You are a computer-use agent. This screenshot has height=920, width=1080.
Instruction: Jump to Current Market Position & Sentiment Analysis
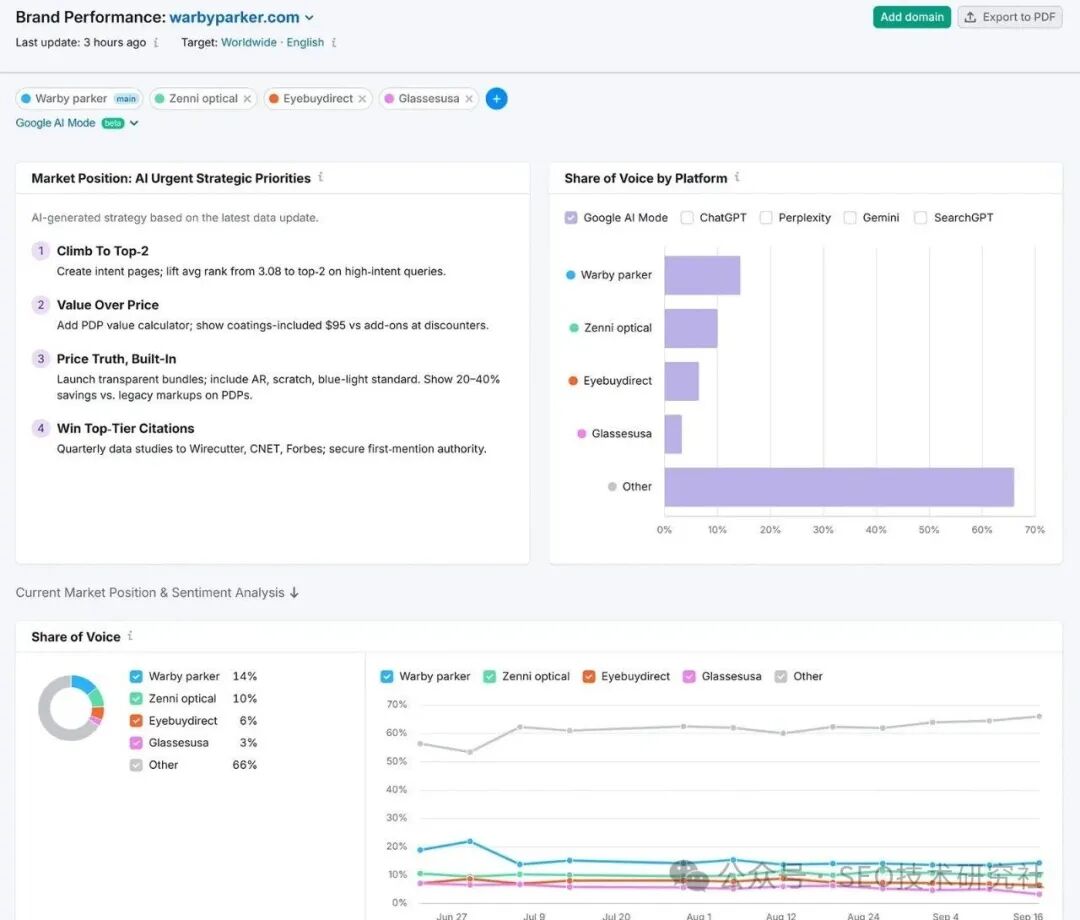click(x=157, y=593)
